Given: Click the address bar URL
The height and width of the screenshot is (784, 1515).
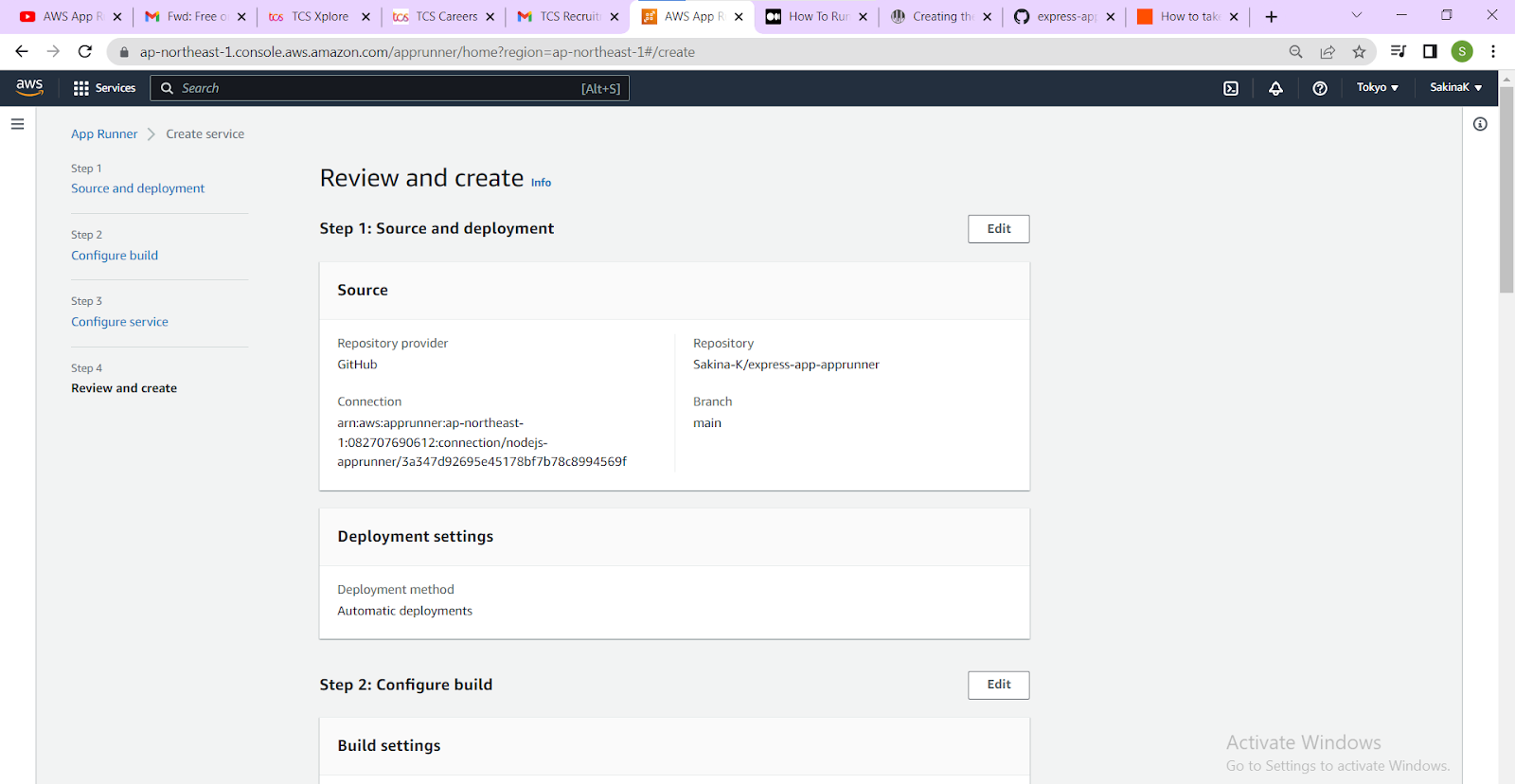Looking at the screenshot, I should coord(417,52).
